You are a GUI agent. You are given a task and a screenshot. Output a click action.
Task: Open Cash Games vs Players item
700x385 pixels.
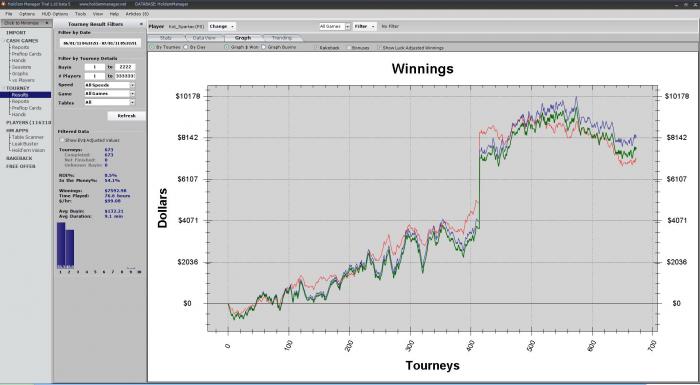[x=23, y=80]
